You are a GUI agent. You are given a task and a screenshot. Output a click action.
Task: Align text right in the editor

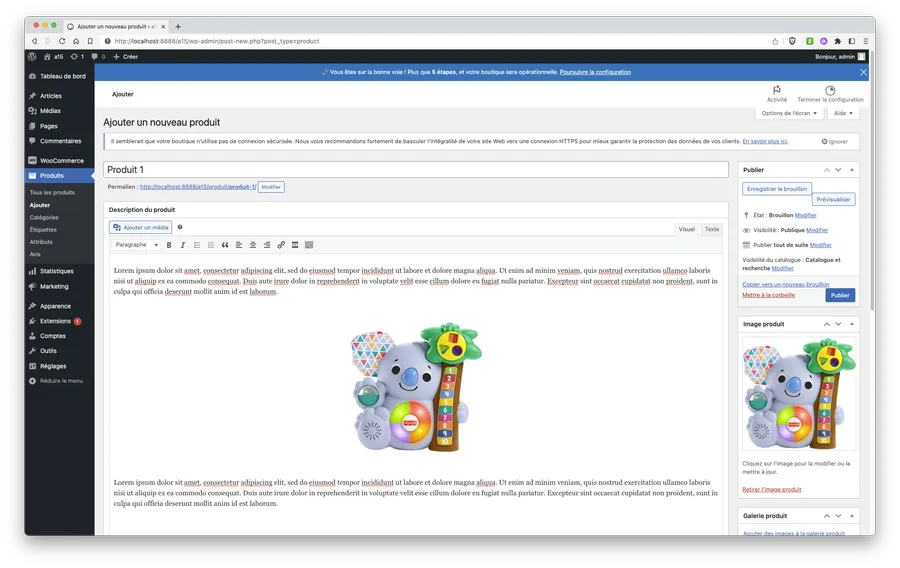(x=267, y=245)
